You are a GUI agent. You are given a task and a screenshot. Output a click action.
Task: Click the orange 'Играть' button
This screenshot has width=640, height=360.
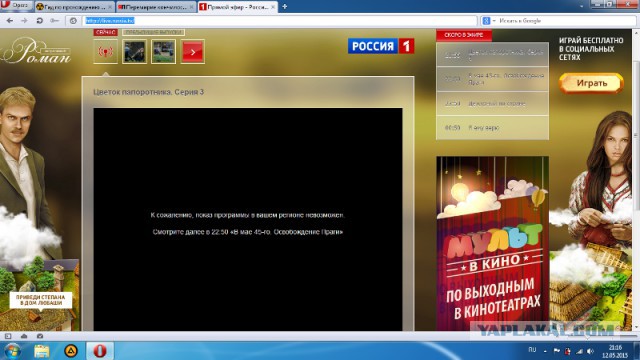click(x=591, y=83)
